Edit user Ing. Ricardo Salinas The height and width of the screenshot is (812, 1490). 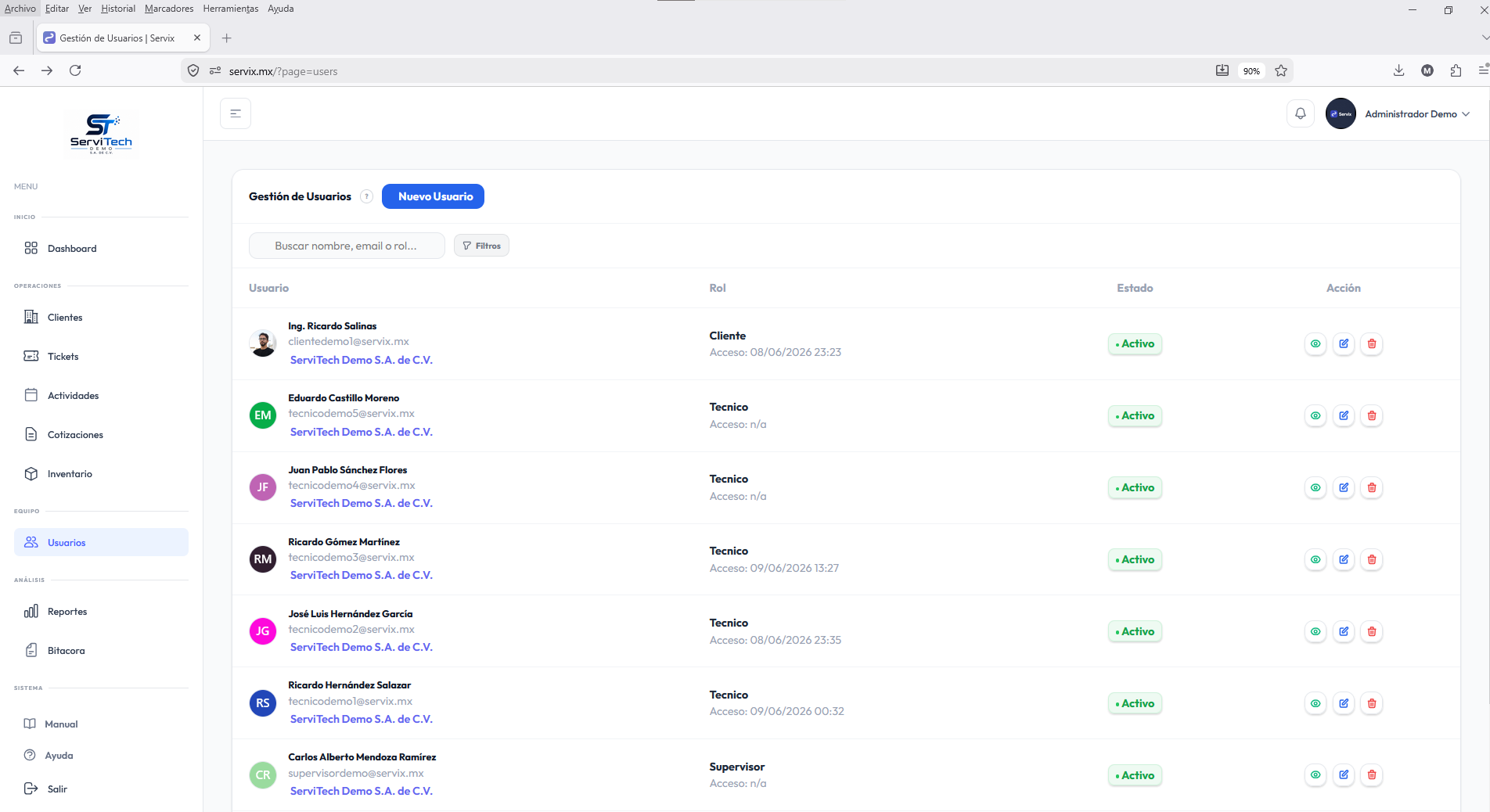click(1344, 343)
